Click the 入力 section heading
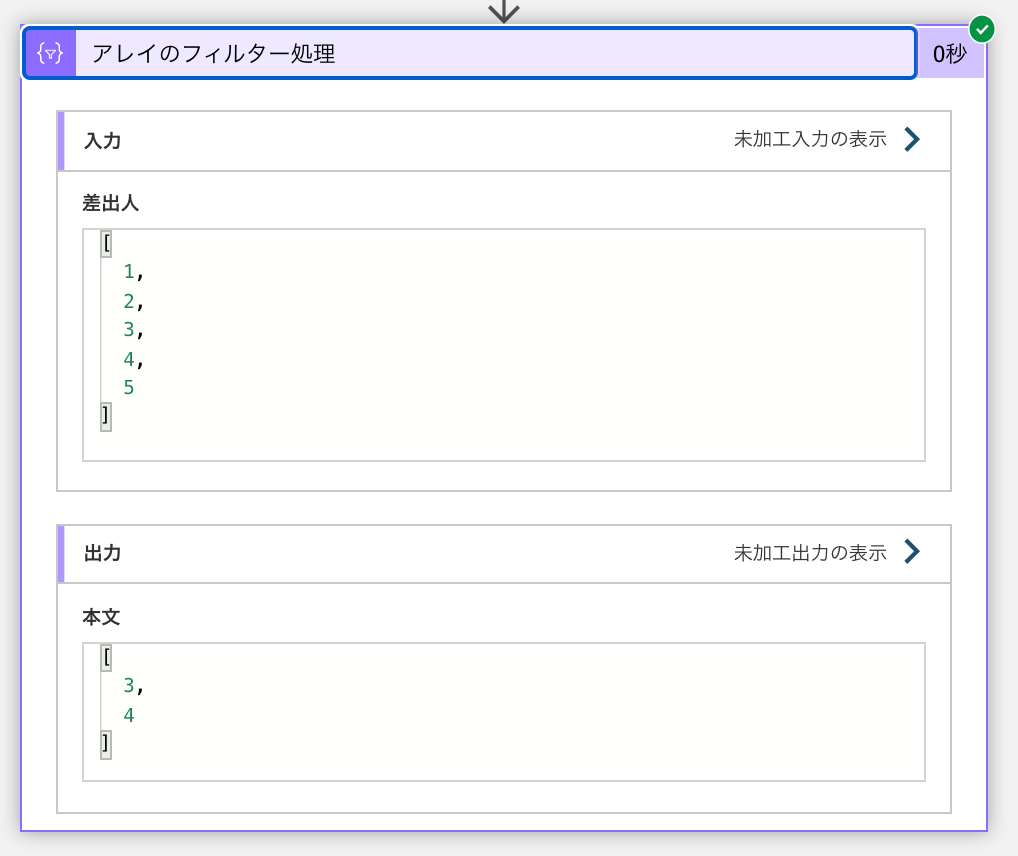Viewport: 1018px width, 856px height. coord(103,140)
